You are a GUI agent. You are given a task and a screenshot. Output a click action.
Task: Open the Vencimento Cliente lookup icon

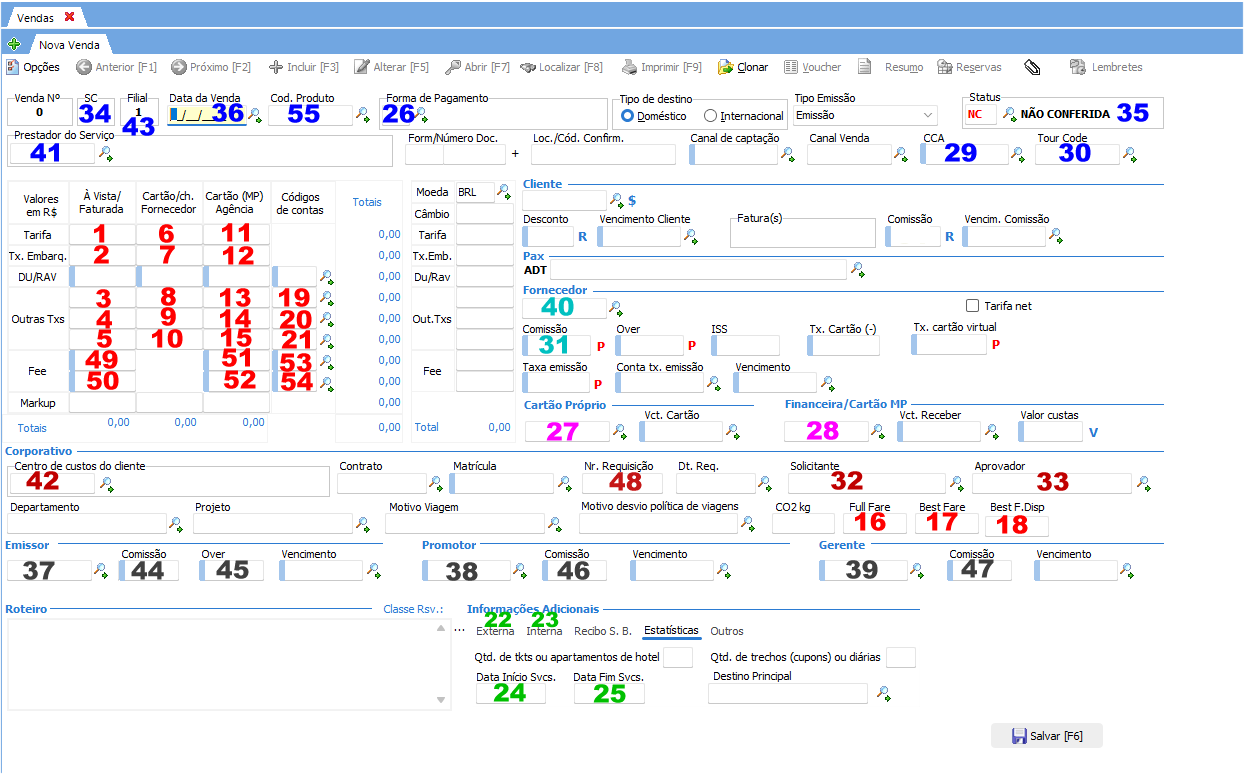[x=690, y=237]
